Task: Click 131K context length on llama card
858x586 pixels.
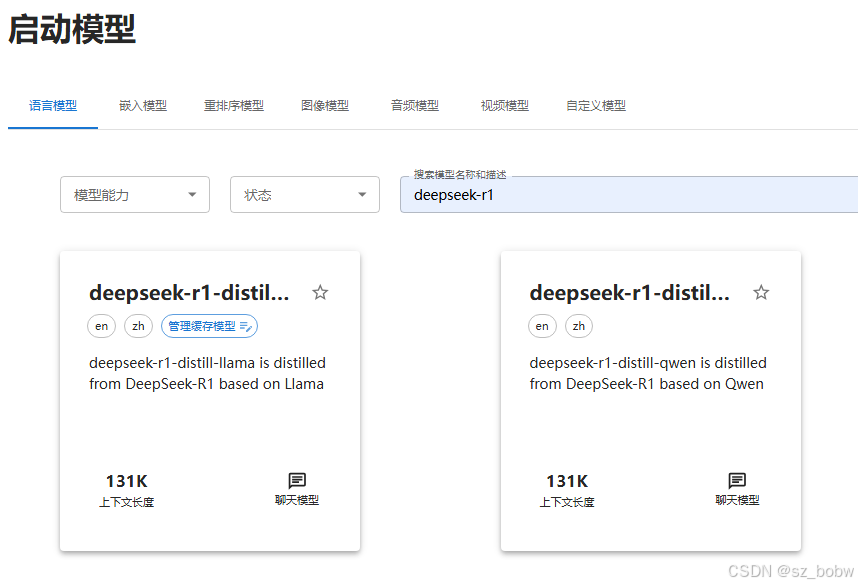Action: coord(126,481)
